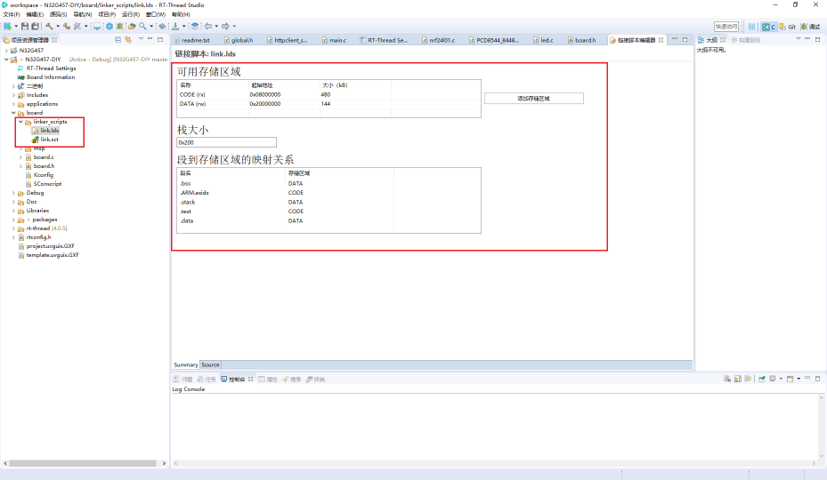
Task: Open the Open Perspective icon
Action: [x=752, y=26]
